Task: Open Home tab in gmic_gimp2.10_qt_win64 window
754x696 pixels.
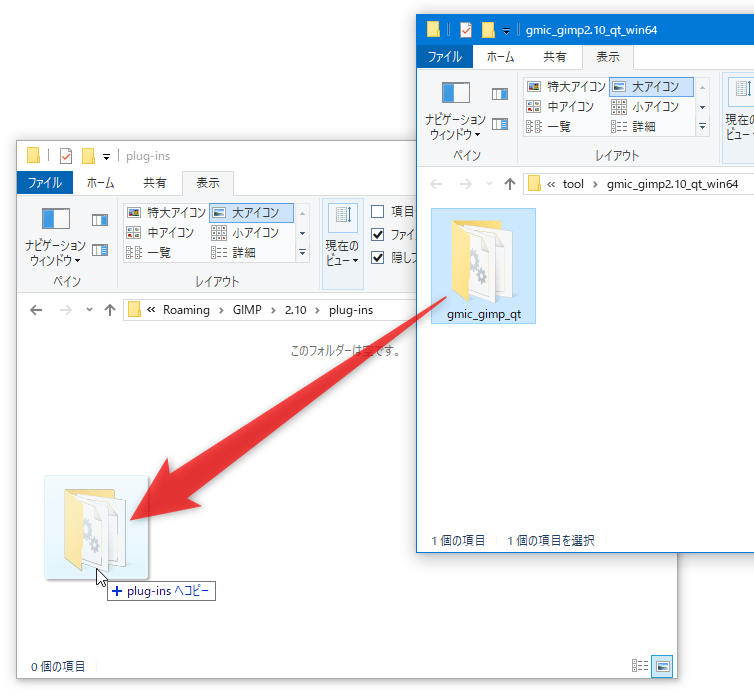Action: [x=501, y=57]
